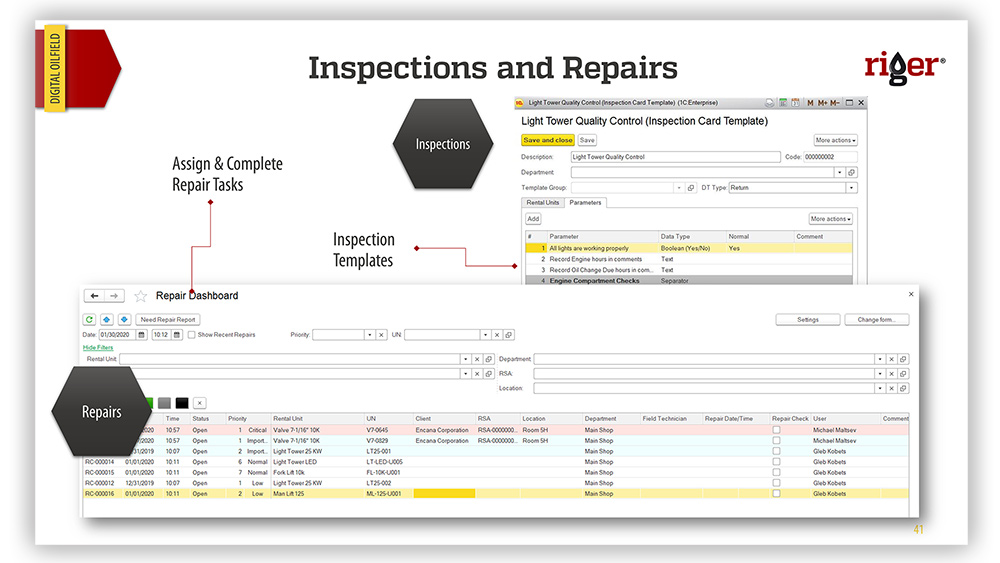Open the top More actions dropdown in the inspection form
Image resolution: width=1000 pixels, height=563 pixels.
835,141
